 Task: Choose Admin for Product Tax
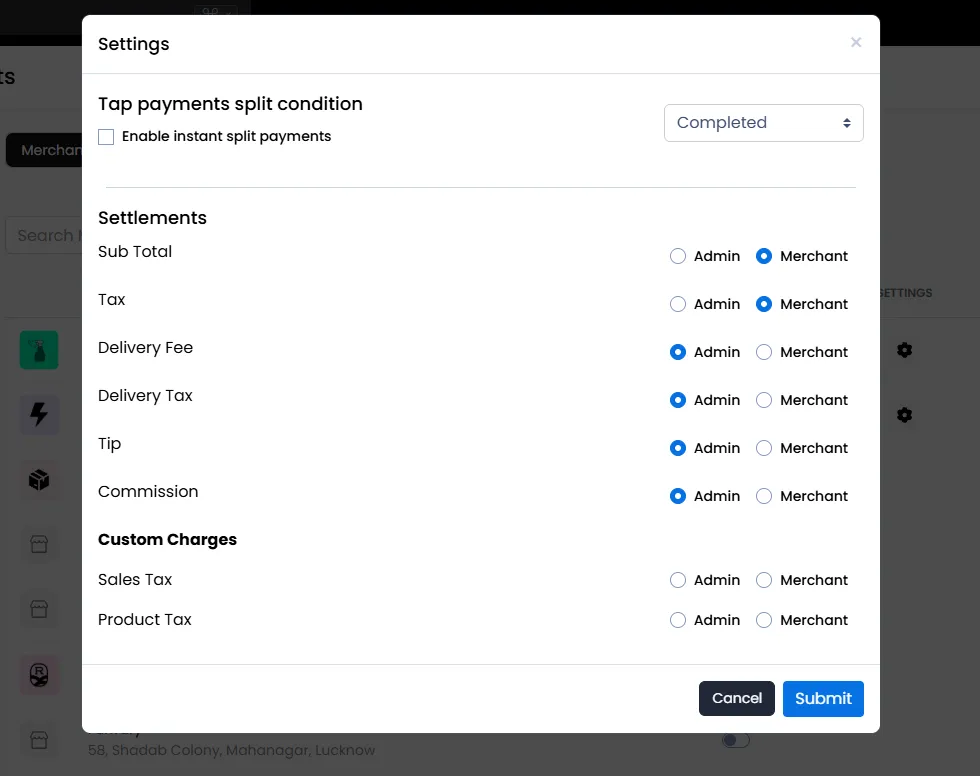[x=678, y=620]
